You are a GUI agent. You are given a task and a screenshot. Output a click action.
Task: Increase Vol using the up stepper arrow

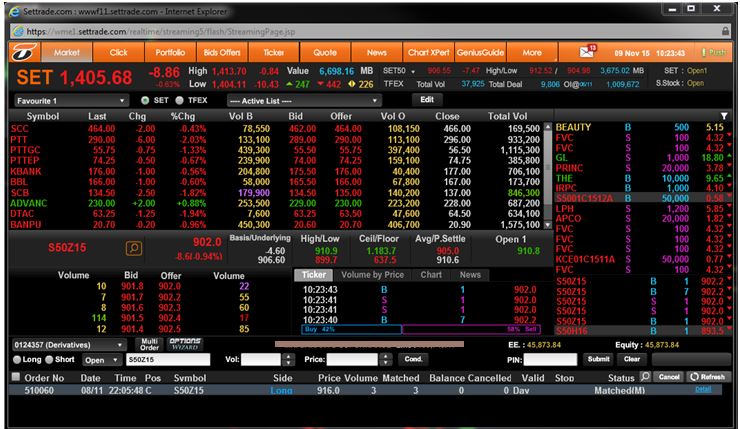click(x=288, y=356)
